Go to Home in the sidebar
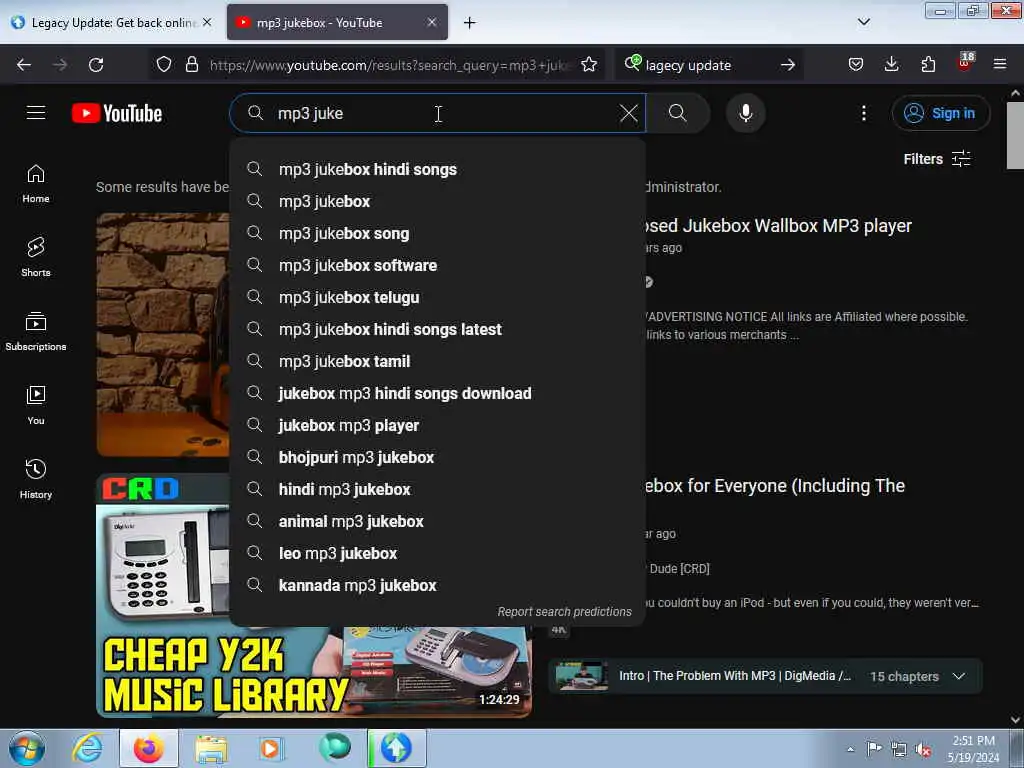 coord(36,184)
